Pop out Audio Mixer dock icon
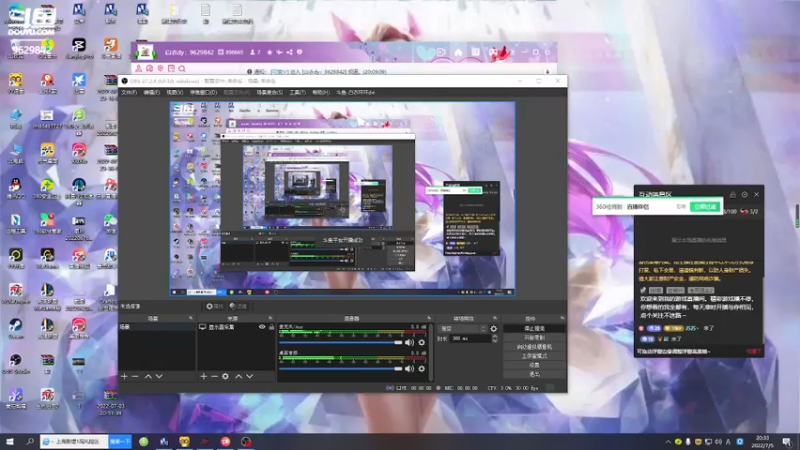 429,318
